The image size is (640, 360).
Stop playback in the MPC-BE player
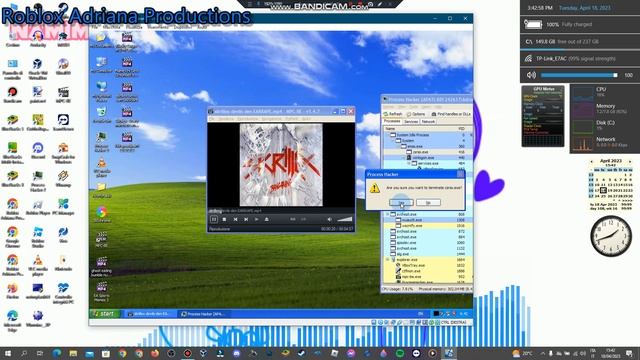pyautogui.click(x=224, y=219)
